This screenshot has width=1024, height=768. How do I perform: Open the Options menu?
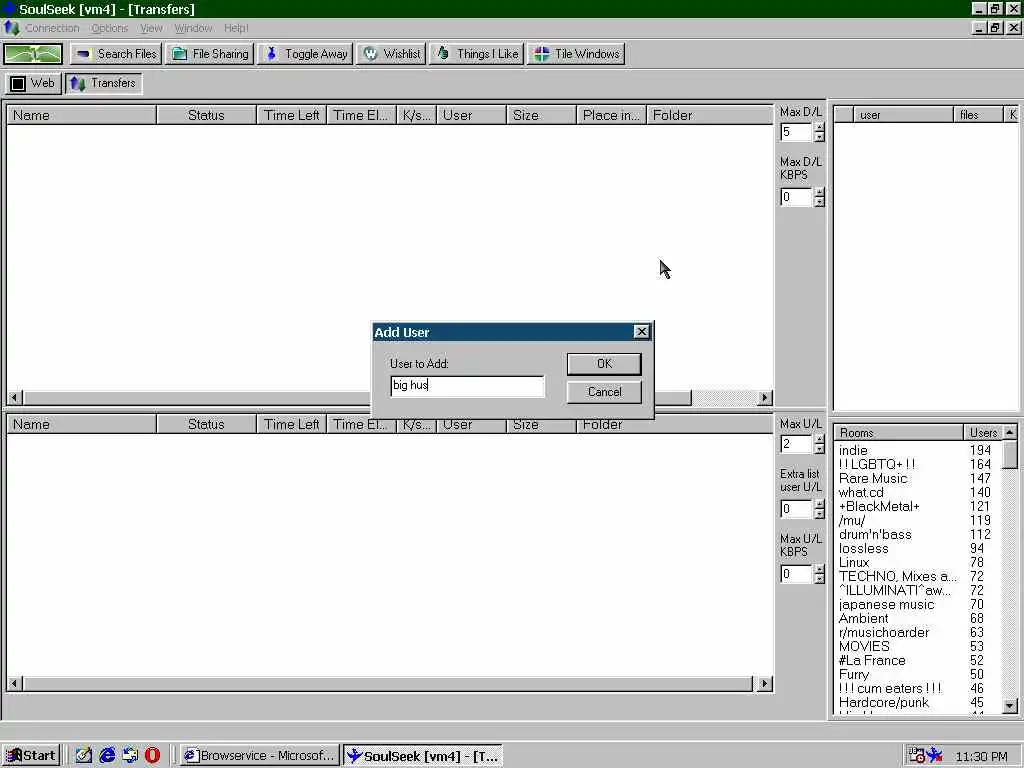110,28
